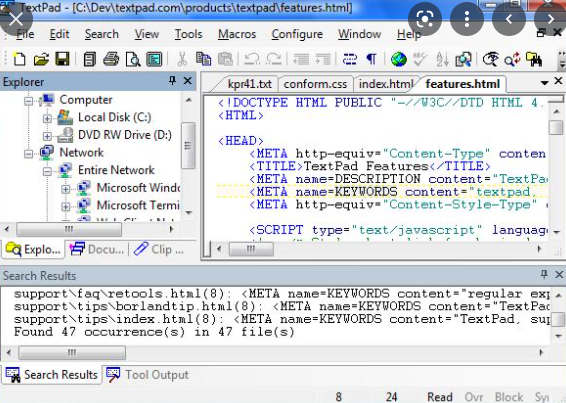The image size is (566, 403).
Task: Switch to Clip Library panel tab
Action: click(x=159, y=249)
